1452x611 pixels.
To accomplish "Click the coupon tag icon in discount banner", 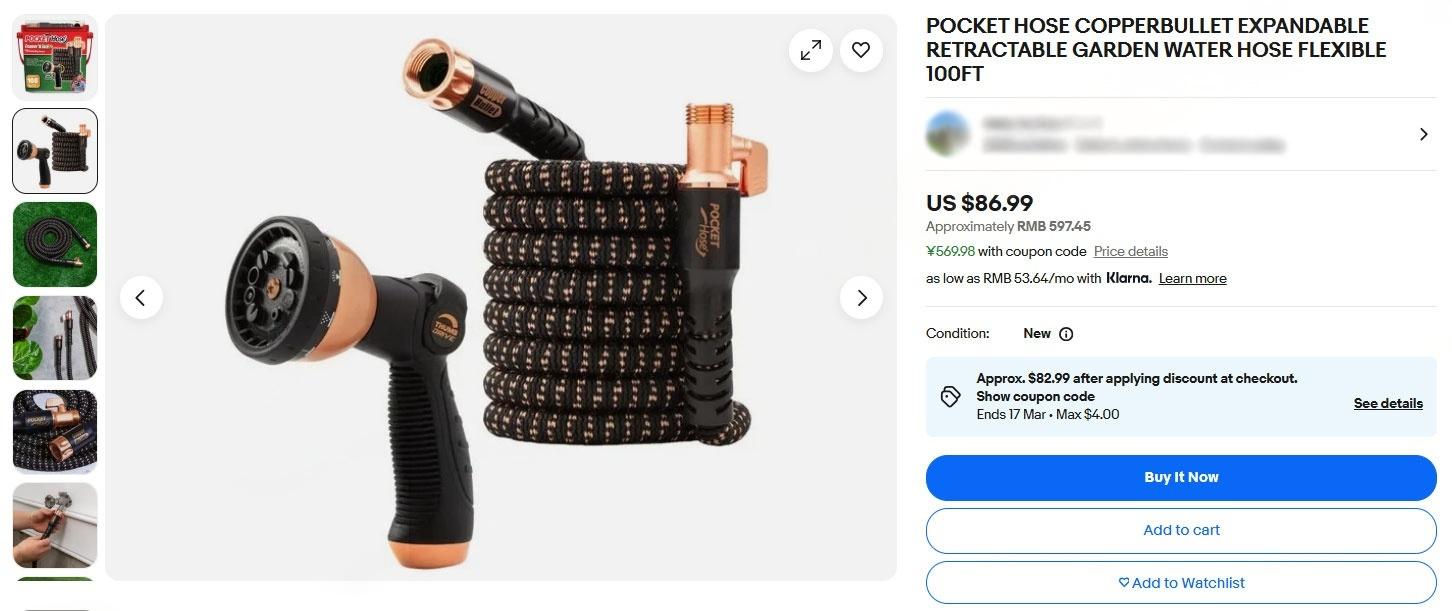I will (951, 397).
